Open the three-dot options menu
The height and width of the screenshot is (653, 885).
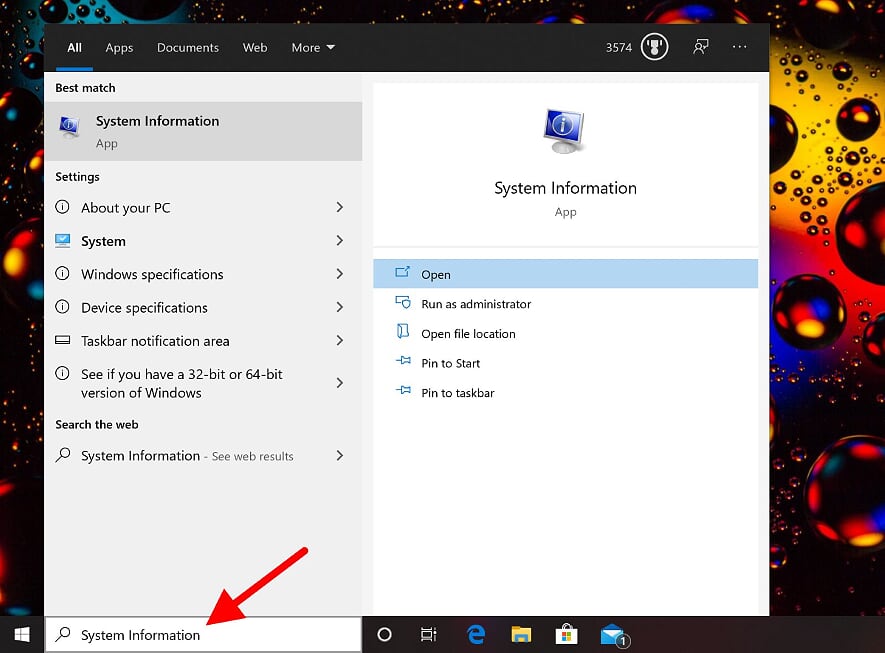click(740, 47)
